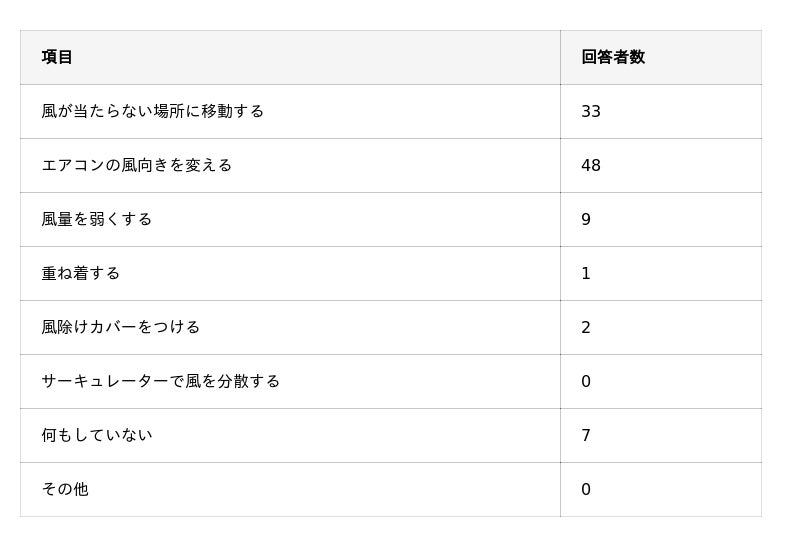Select the 重ね着する cell
This screenshot has width=800, height=547.
(80, 273)
